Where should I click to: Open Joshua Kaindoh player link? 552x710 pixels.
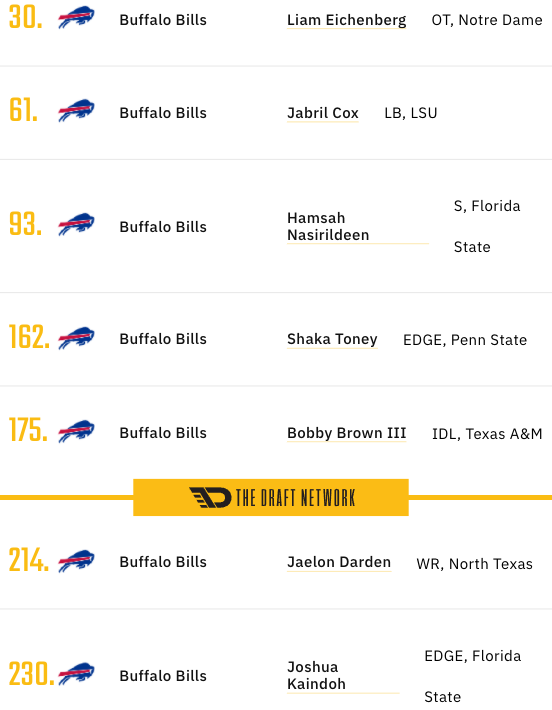point(317,676)
